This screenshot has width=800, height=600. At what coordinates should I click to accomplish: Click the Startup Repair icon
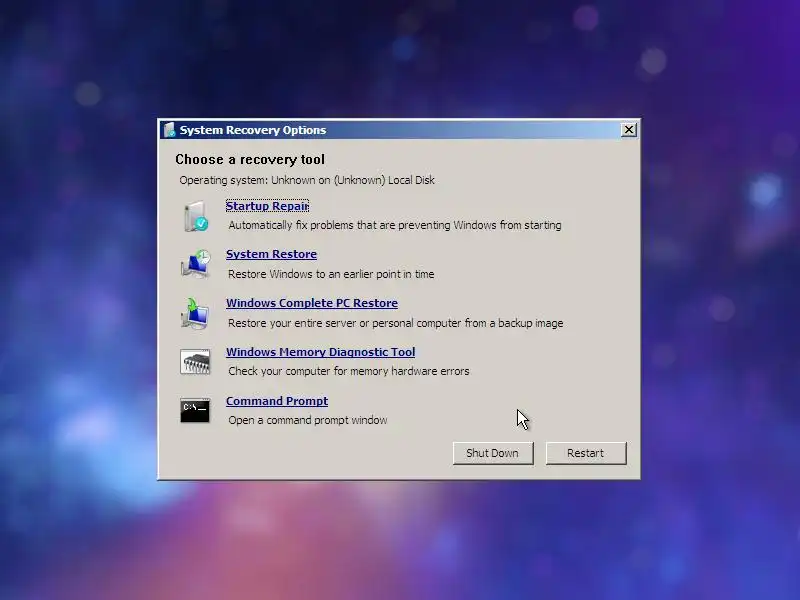pyautogui.click(x=196, y=216)
